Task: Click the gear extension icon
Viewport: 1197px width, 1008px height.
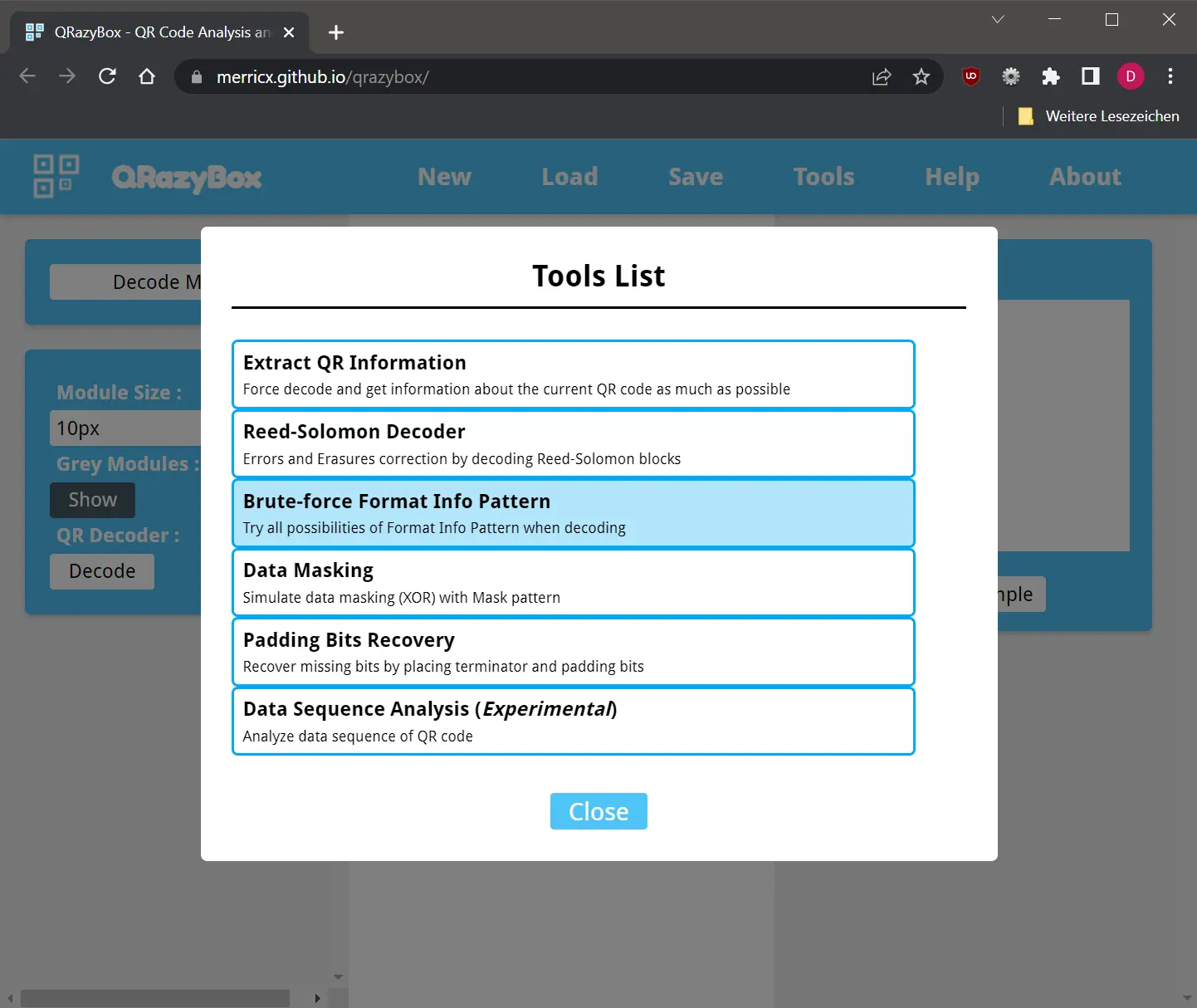Action: pos(1011,76)
